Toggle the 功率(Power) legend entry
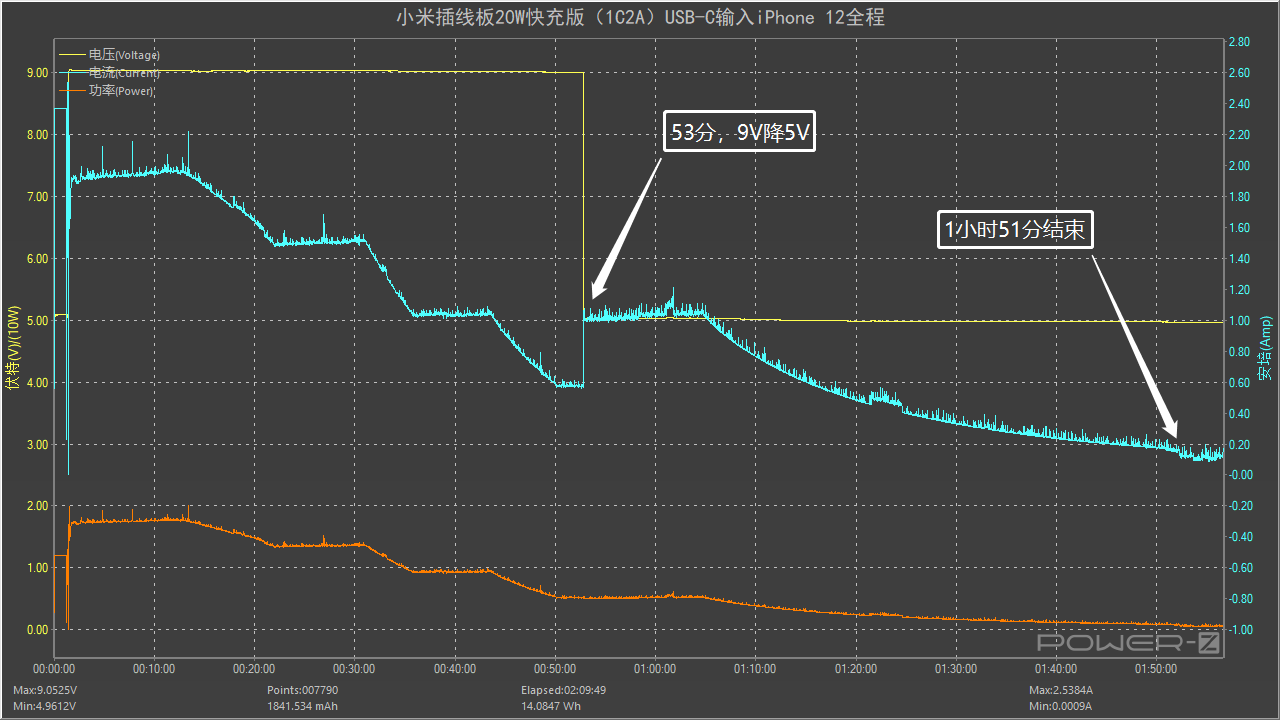The height and width of the screenshot is (720, 1280). coord(121,91)
